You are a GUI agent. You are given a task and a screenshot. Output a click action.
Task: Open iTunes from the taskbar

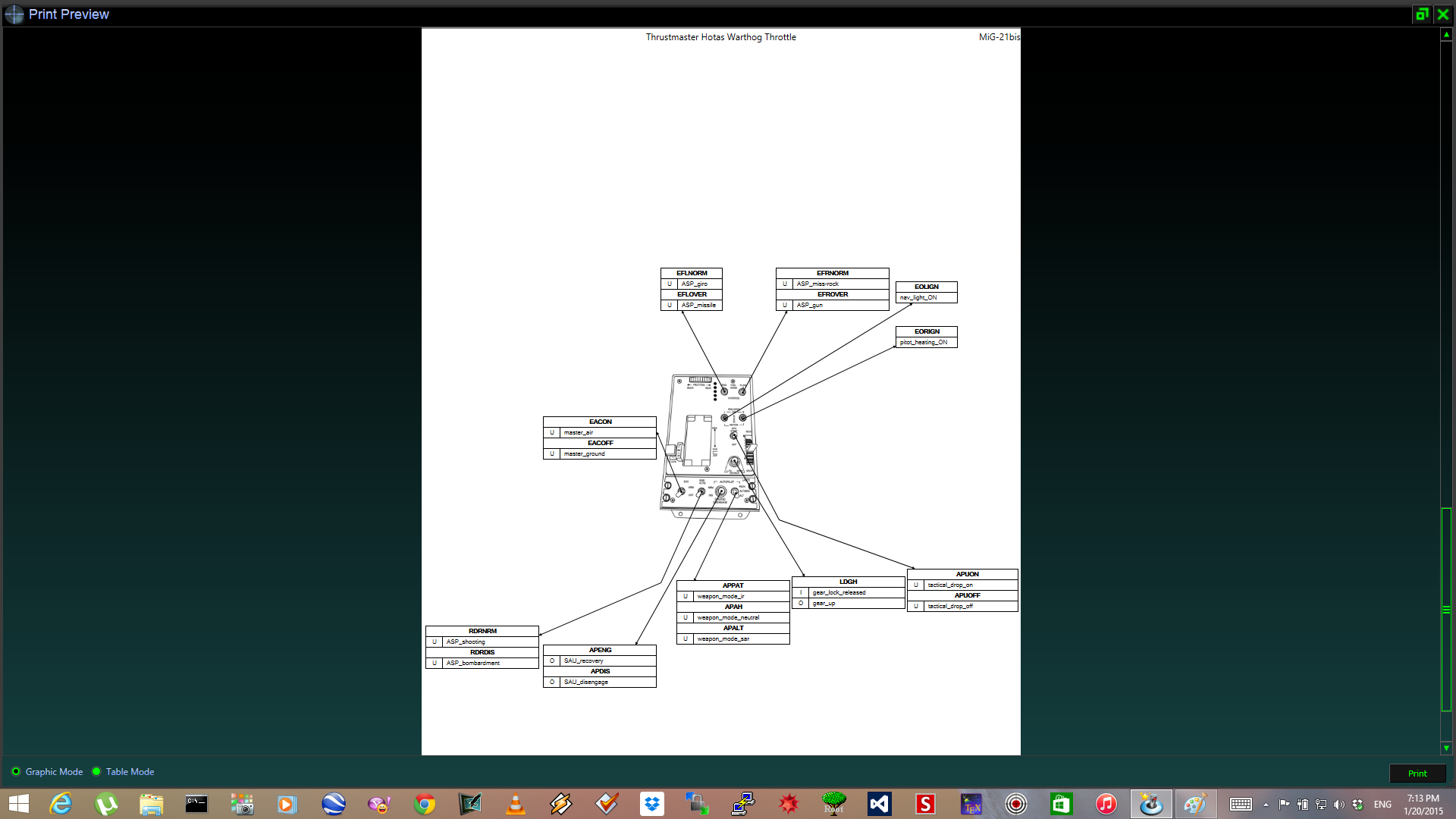click(x=1106, y=804)
